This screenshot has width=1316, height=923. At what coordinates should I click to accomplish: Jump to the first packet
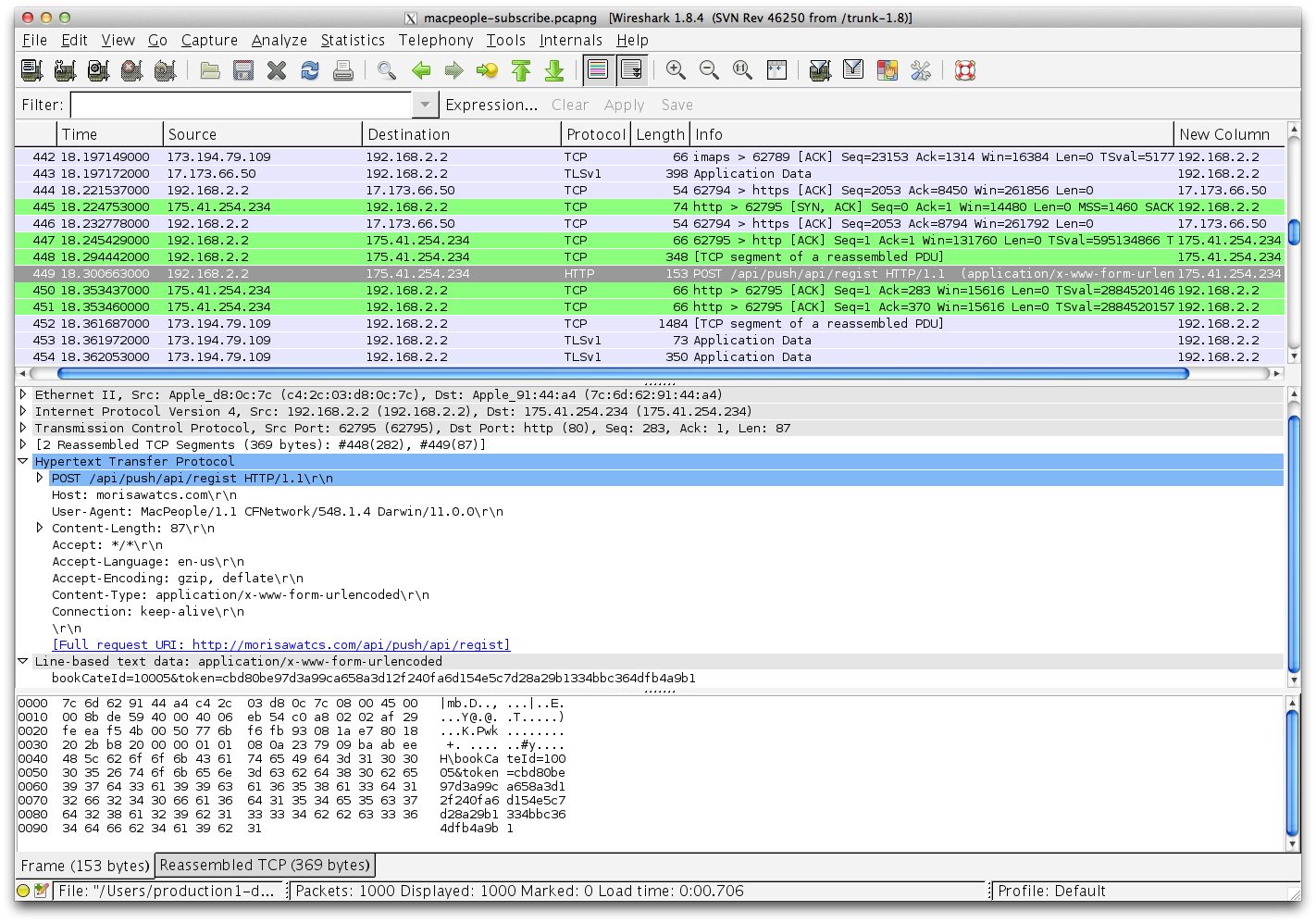[521, 70]
